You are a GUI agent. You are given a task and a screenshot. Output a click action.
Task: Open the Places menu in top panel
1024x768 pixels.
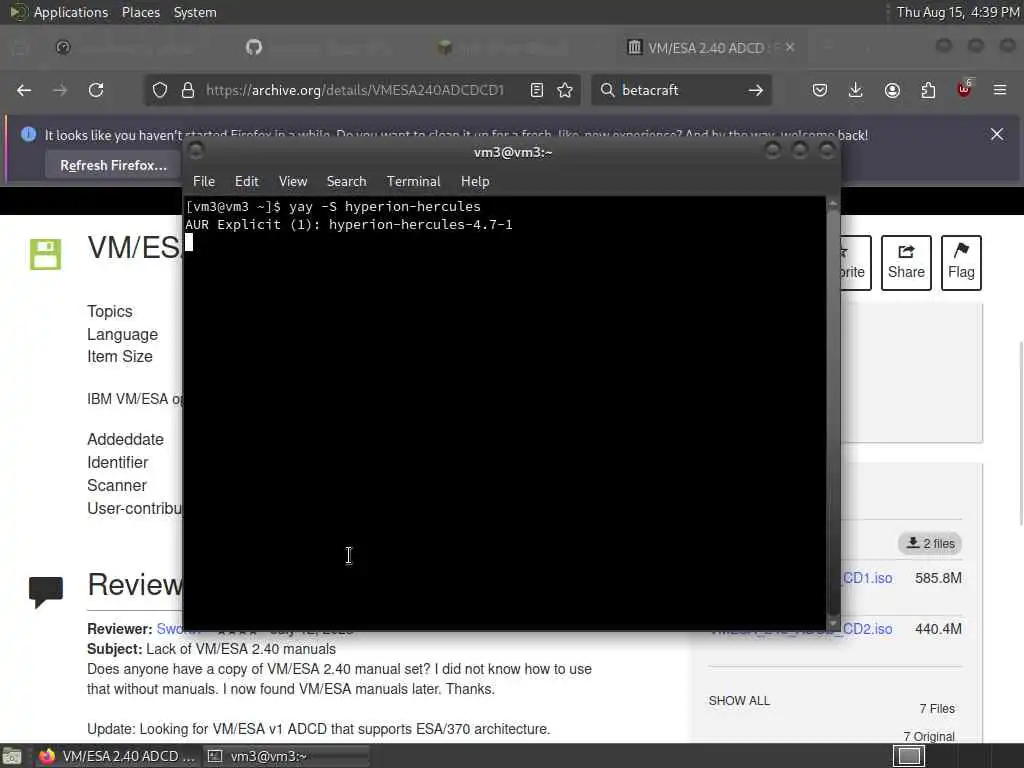pos(140,12)
